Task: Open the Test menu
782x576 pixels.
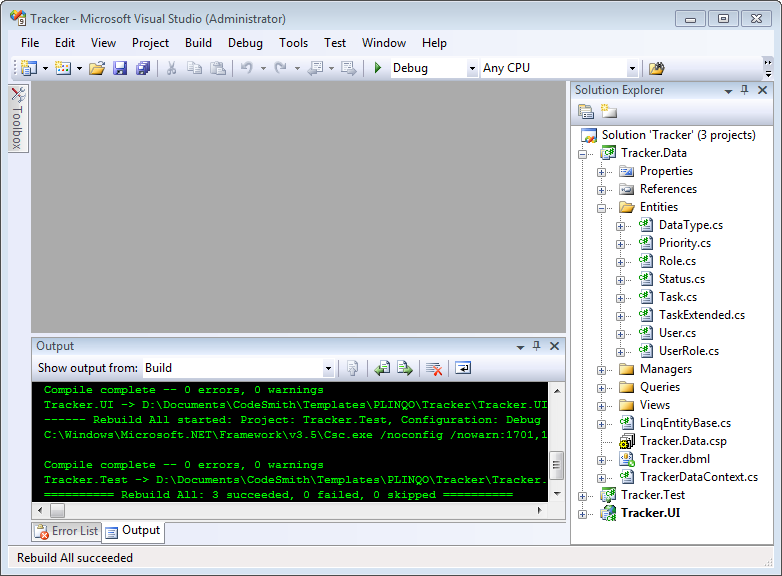Action: coord(335,43)
